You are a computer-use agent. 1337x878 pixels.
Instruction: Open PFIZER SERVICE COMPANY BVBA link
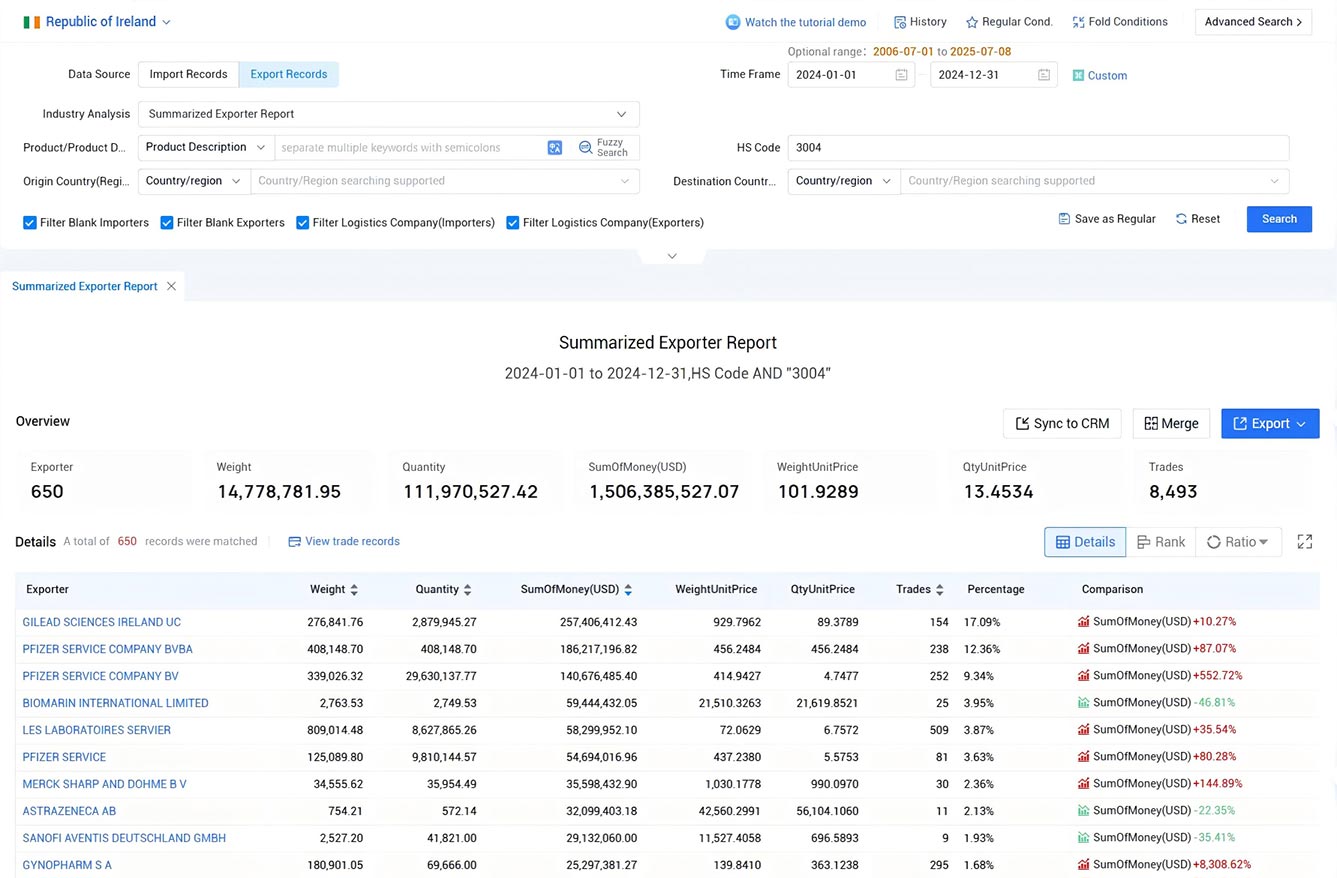point(108,649)
